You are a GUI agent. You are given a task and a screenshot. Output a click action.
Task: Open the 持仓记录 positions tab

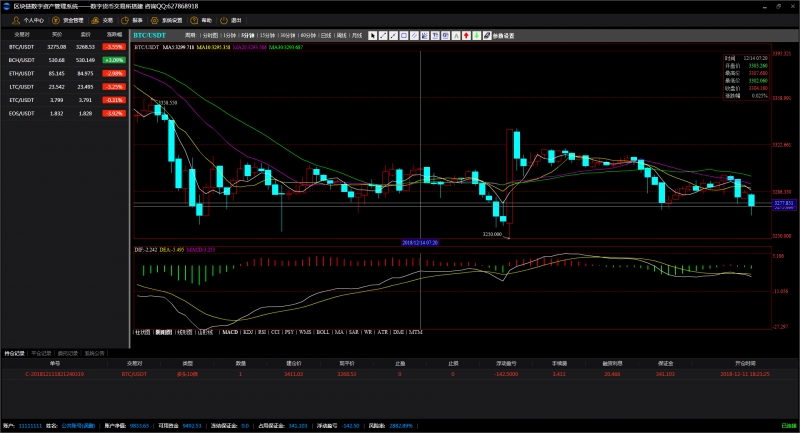click(x=14, y=353)
